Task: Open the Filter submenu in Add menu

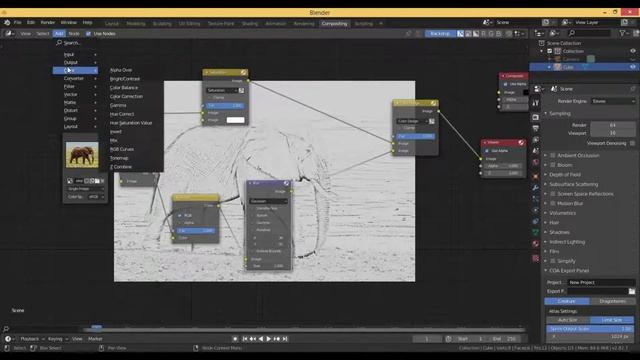Action: [x=76, y=87]
